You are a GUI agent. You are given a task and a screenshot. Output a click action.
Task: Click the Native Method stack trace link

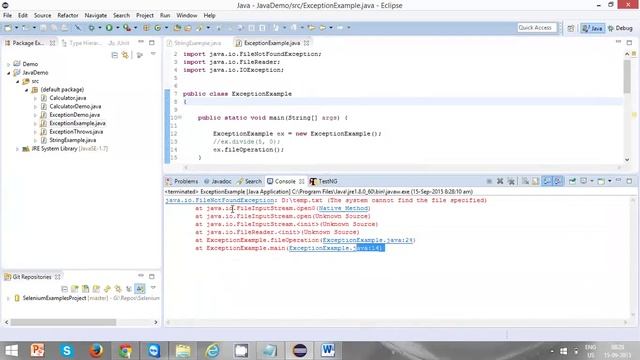[343, 208]
